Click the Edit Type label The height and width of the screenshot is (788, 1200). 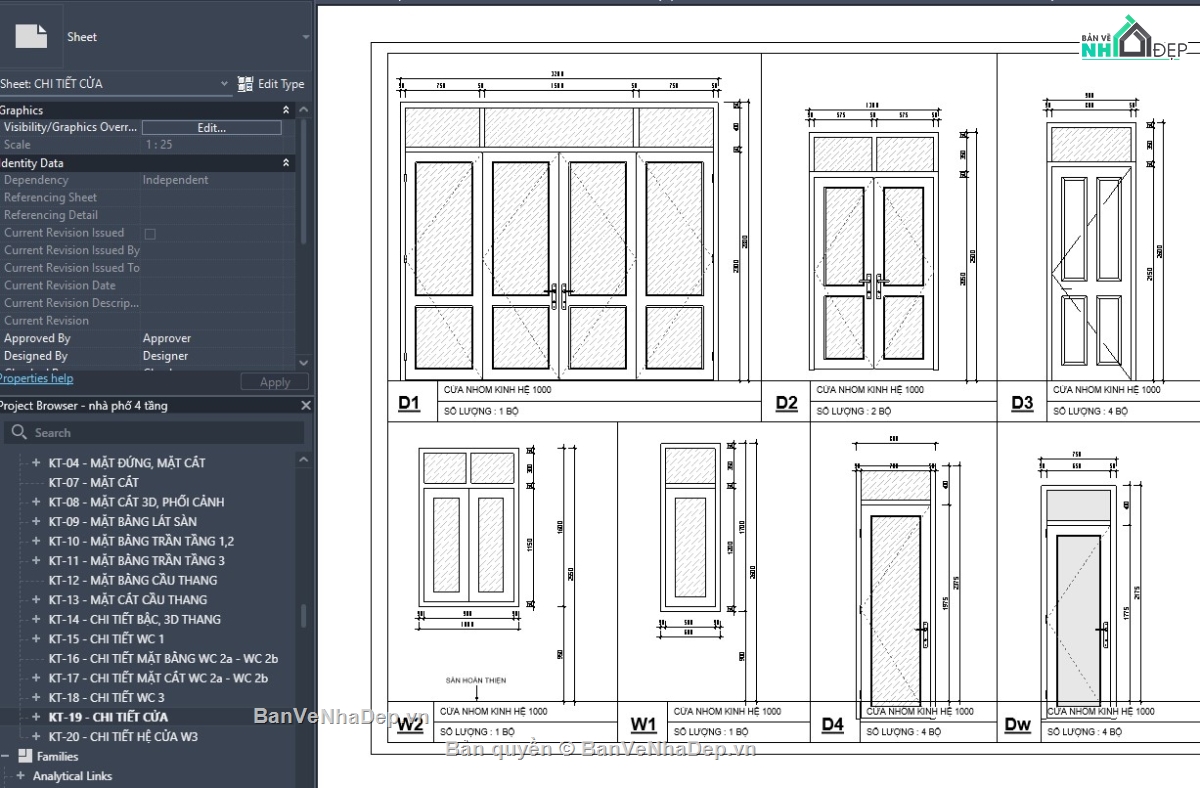pyautogui.click(x=281, y=84)
